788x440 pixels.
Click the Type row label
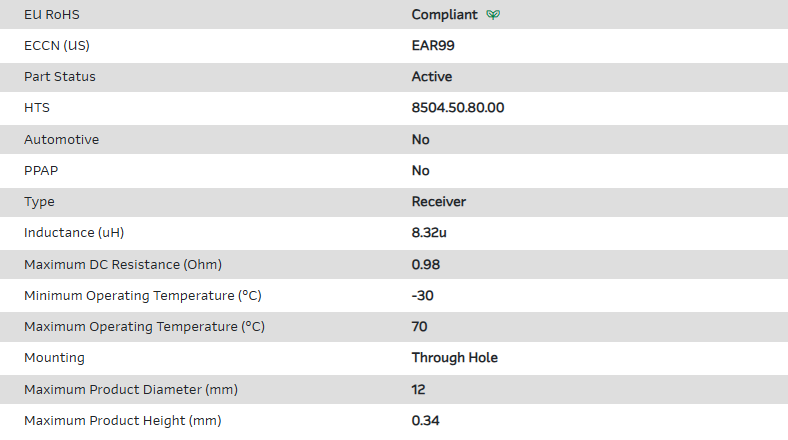[39, 202]
